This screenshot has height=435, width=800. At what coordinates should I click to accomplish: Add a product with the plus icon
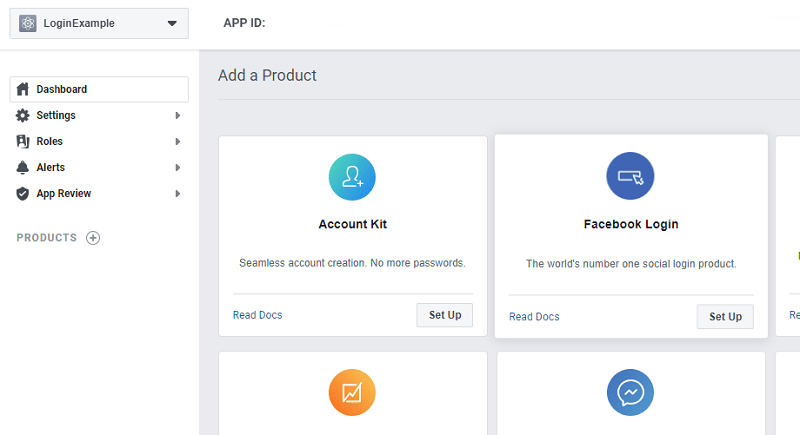point(93,238)
